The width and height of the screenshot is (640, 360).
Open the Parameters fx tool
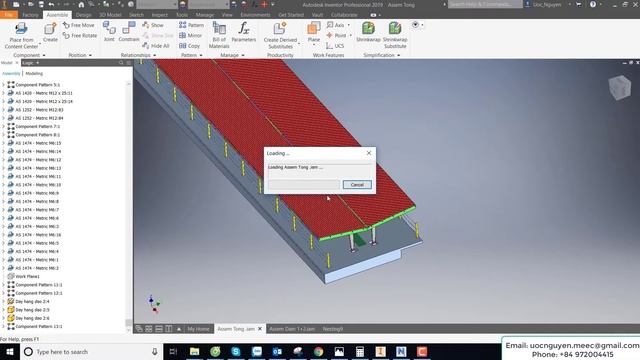pyautogui.click(x=244, y=32)
